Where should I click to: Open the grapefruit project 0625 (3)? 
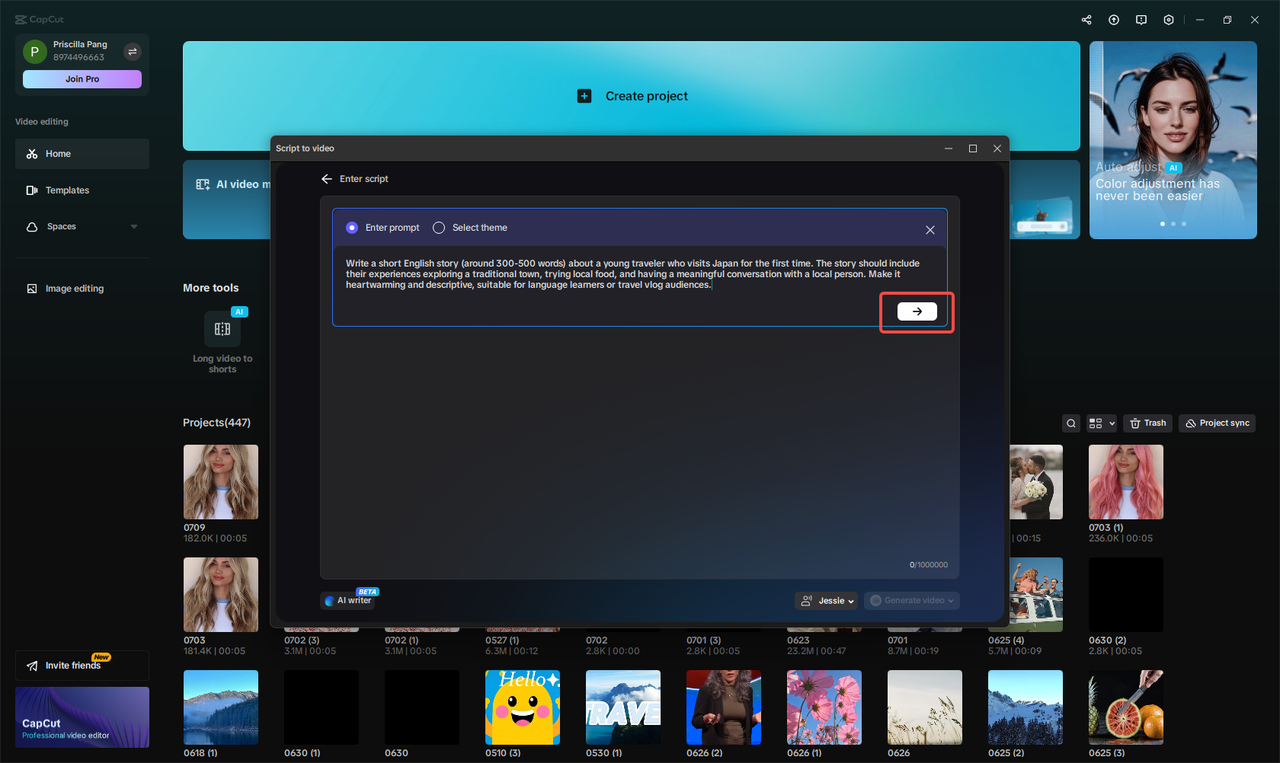tap(1126, 707)
